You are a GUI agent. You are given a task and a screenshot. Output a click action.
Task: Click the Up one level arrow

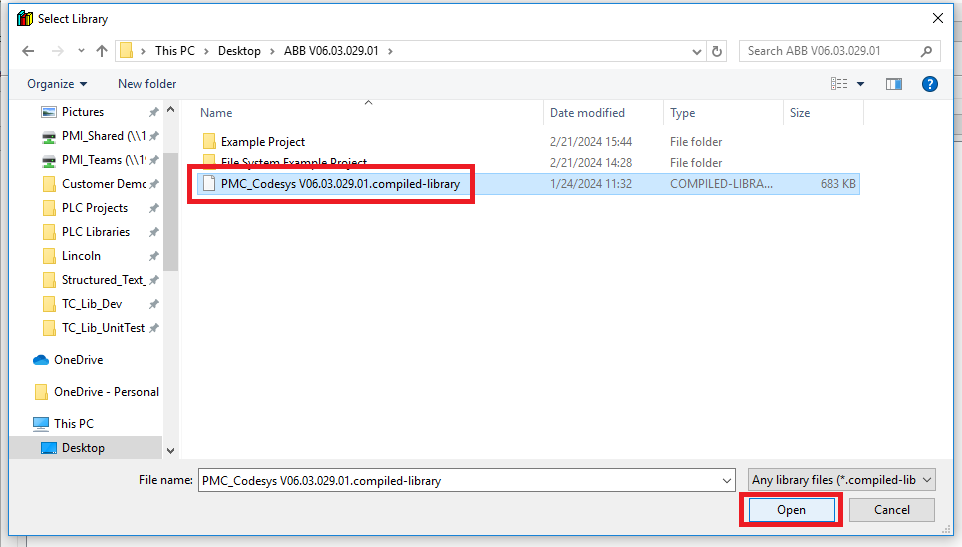[101, 51]
